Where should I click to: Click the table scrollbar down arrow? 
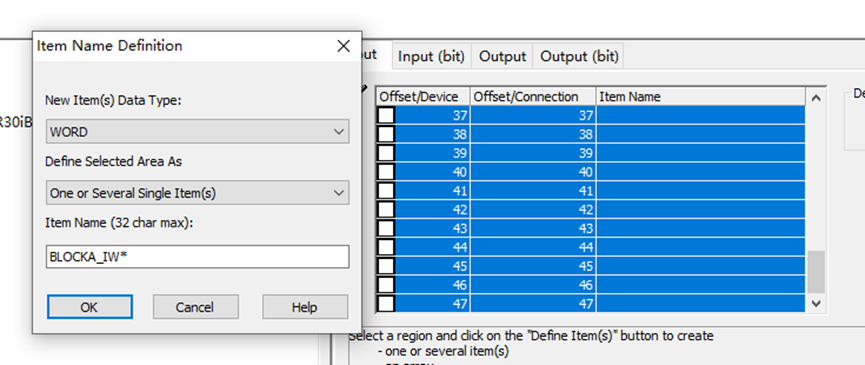[816, 303]
